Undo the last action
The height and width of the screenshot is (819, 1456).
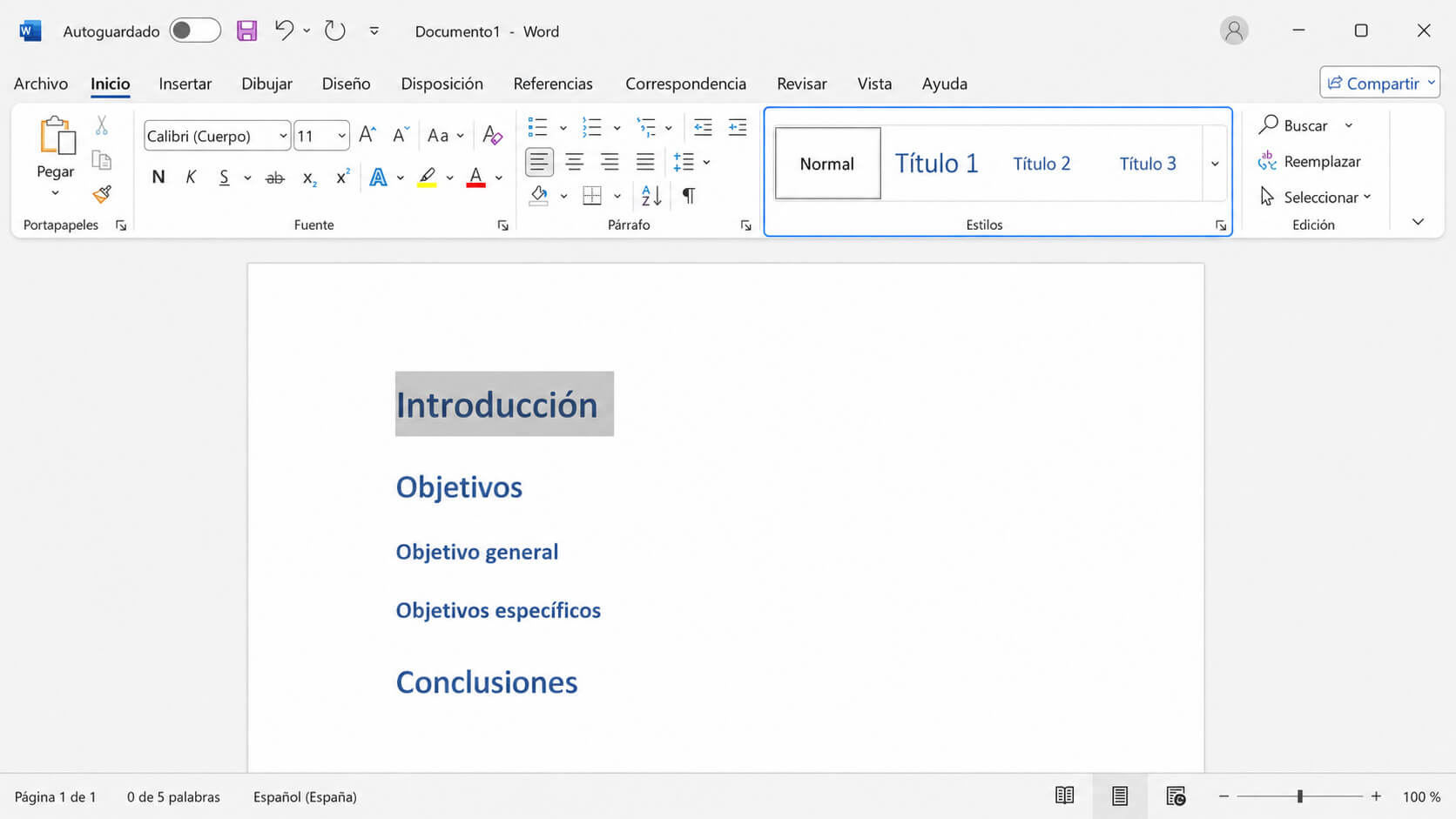point(284,30)
